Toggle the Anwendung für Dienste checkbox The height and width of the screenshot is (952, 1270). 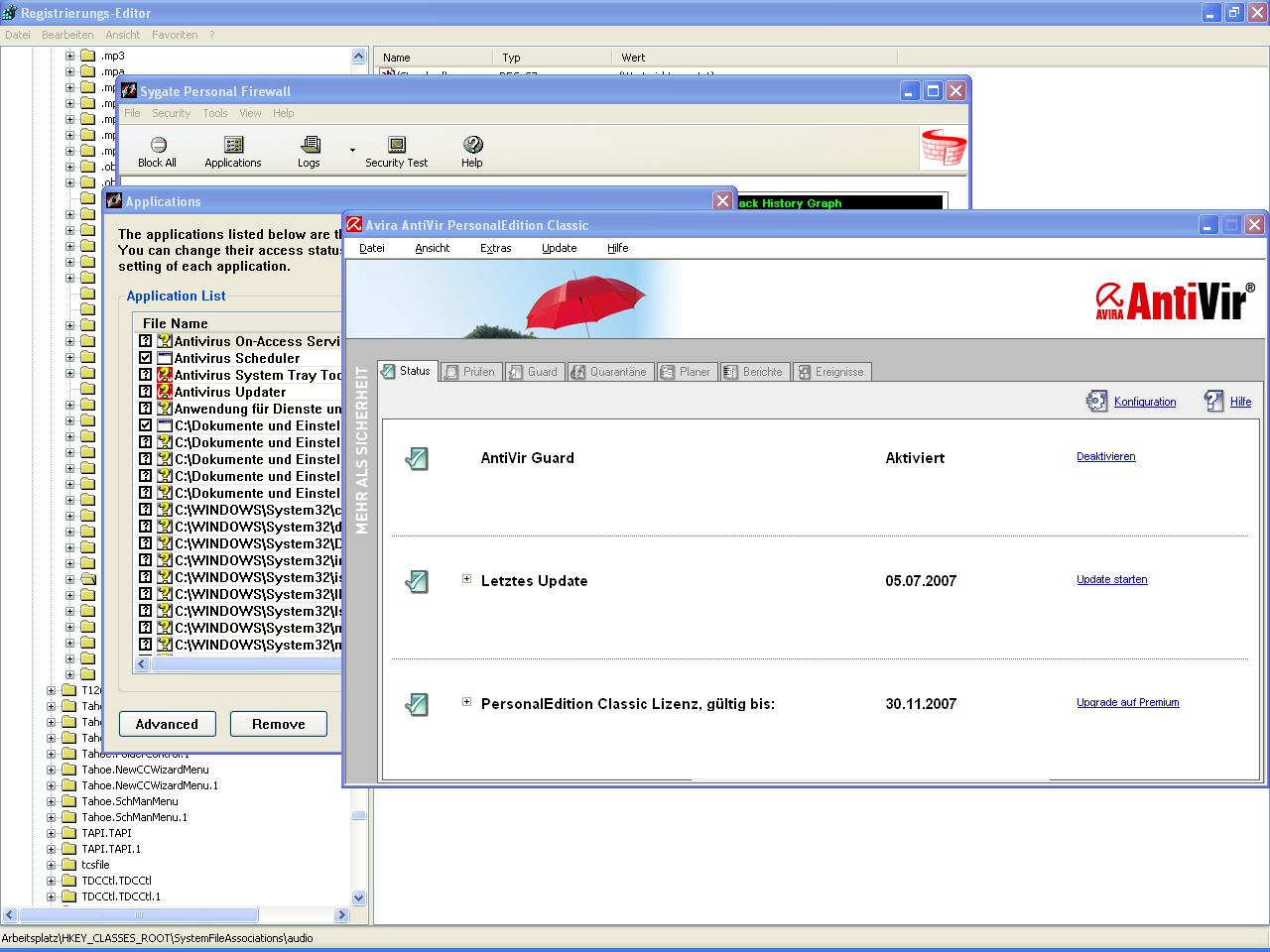click(x=146, y=409)
